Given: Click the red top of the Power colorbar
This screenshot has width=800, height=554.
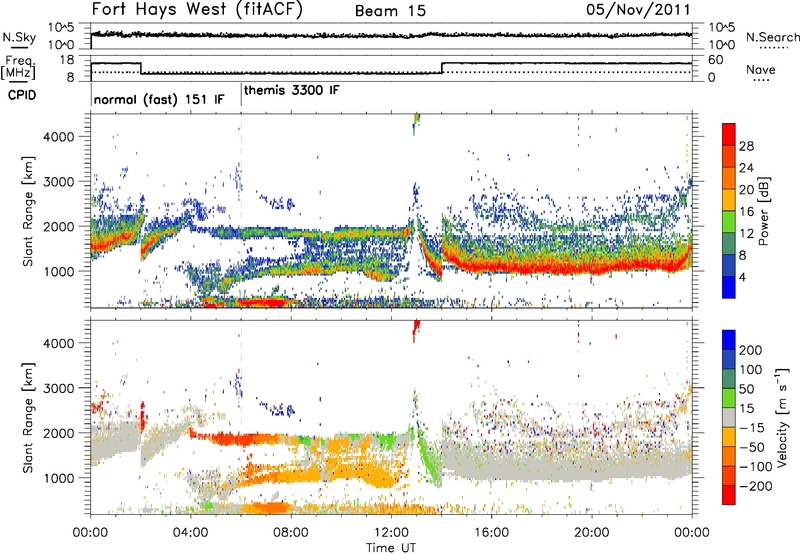Looking at the screenshot, I should tap(729, 134).
